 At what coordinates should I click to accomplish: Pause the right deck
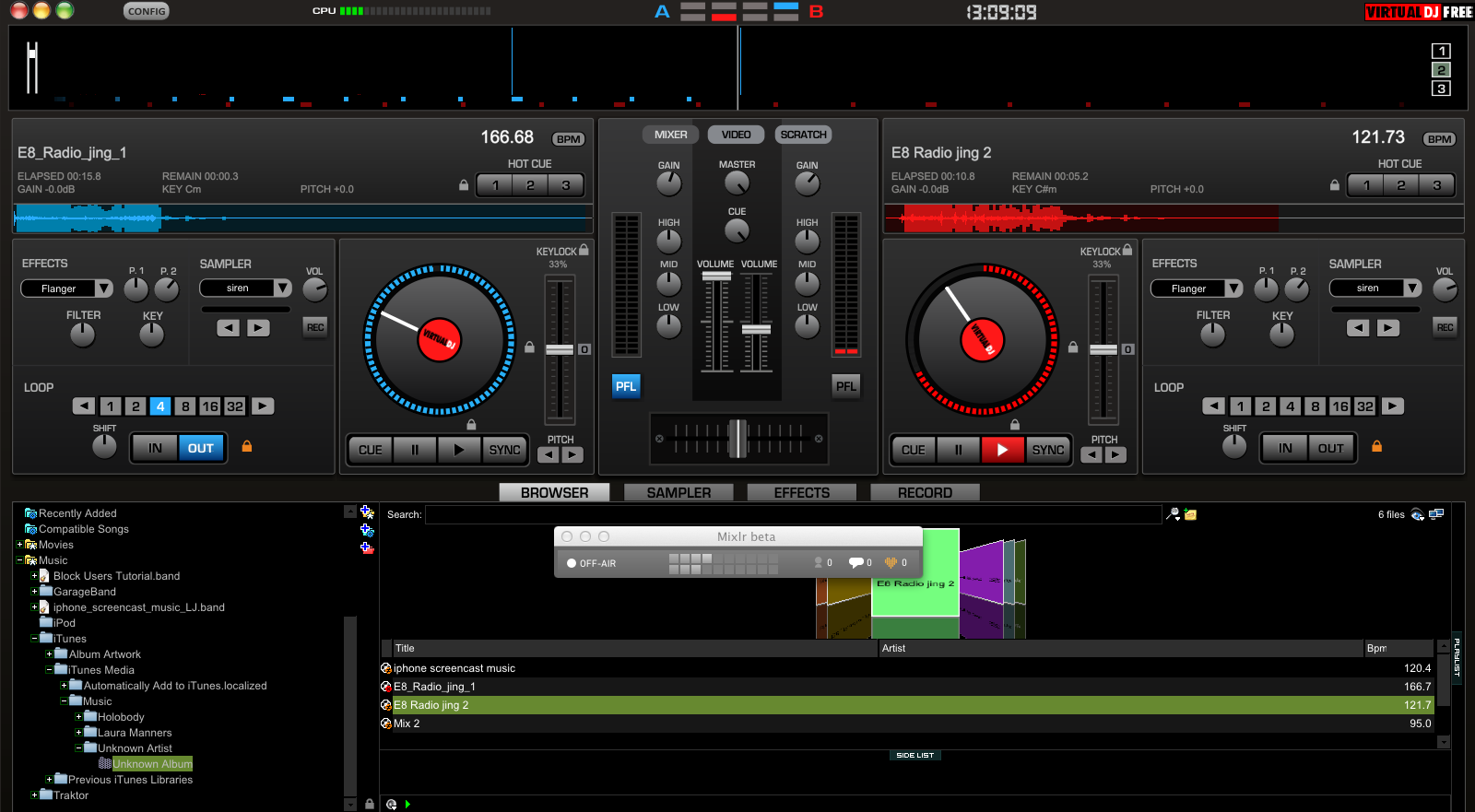958,450
